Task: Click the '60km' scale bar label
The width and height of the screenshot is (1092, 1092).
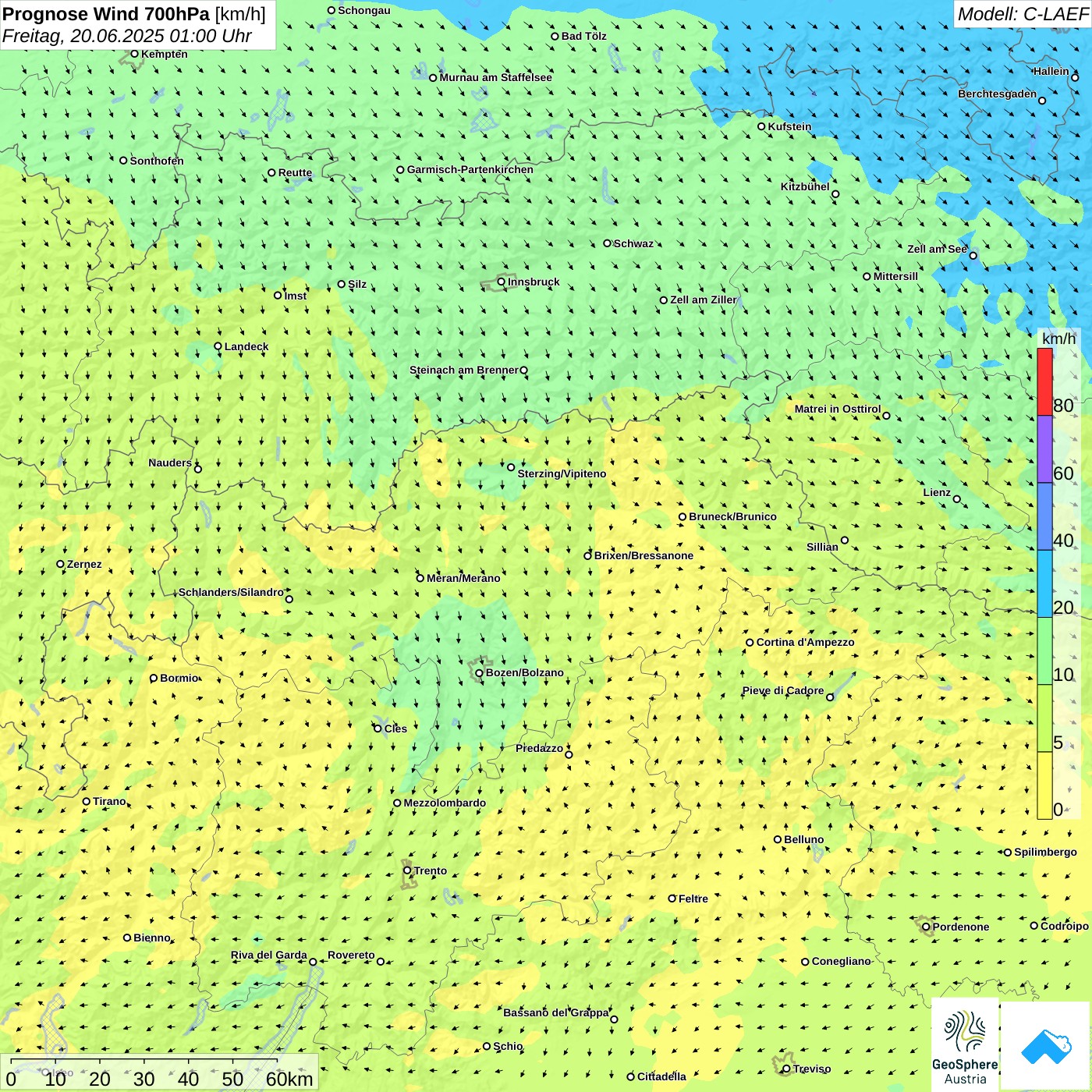Action: [x=289, y=1079]
